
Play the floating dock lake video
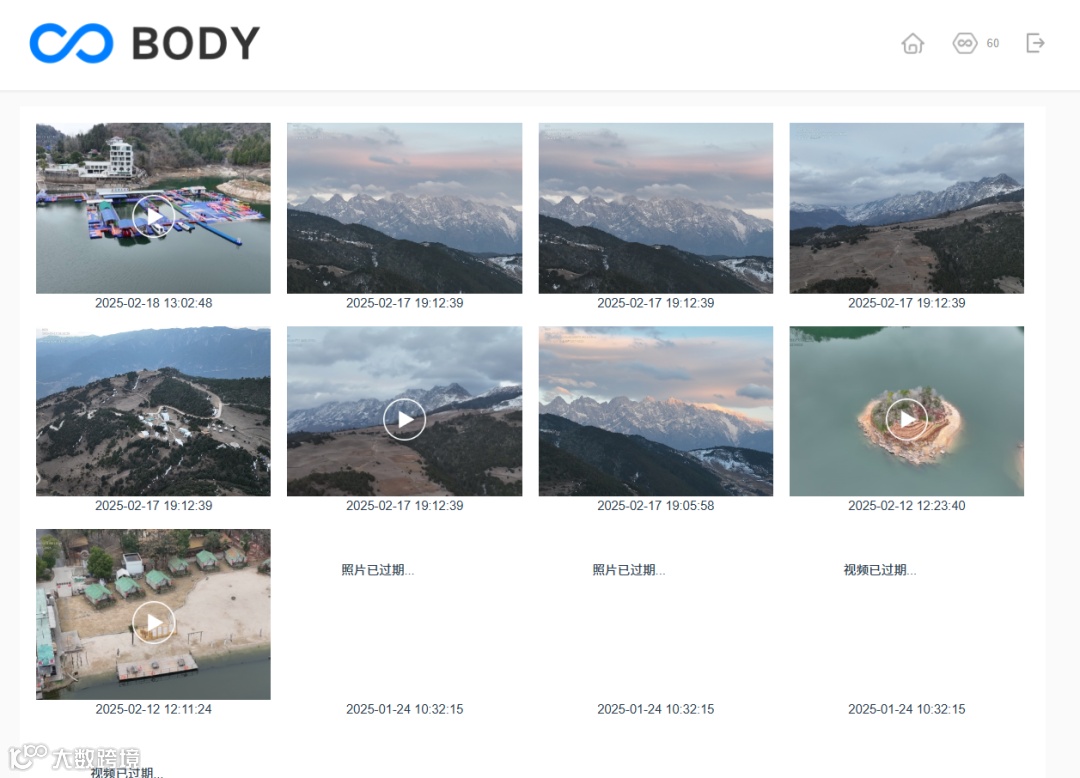153,216
